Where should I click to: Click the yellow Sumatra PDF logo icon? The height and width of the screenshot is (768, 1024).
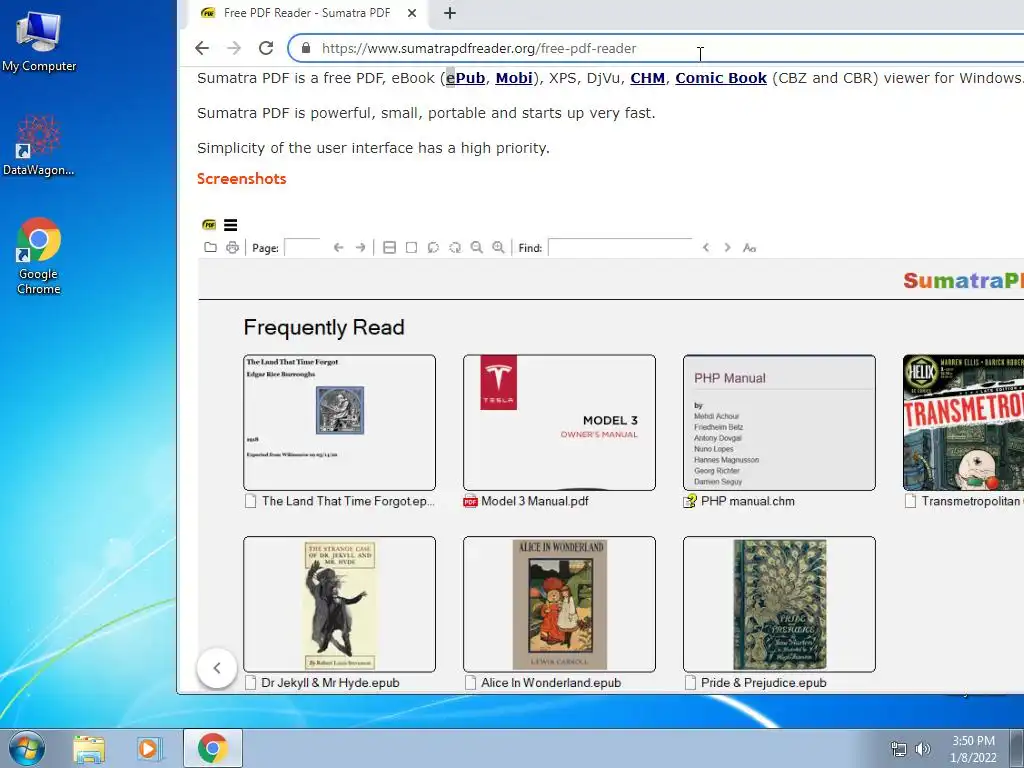tap(209, 225)
